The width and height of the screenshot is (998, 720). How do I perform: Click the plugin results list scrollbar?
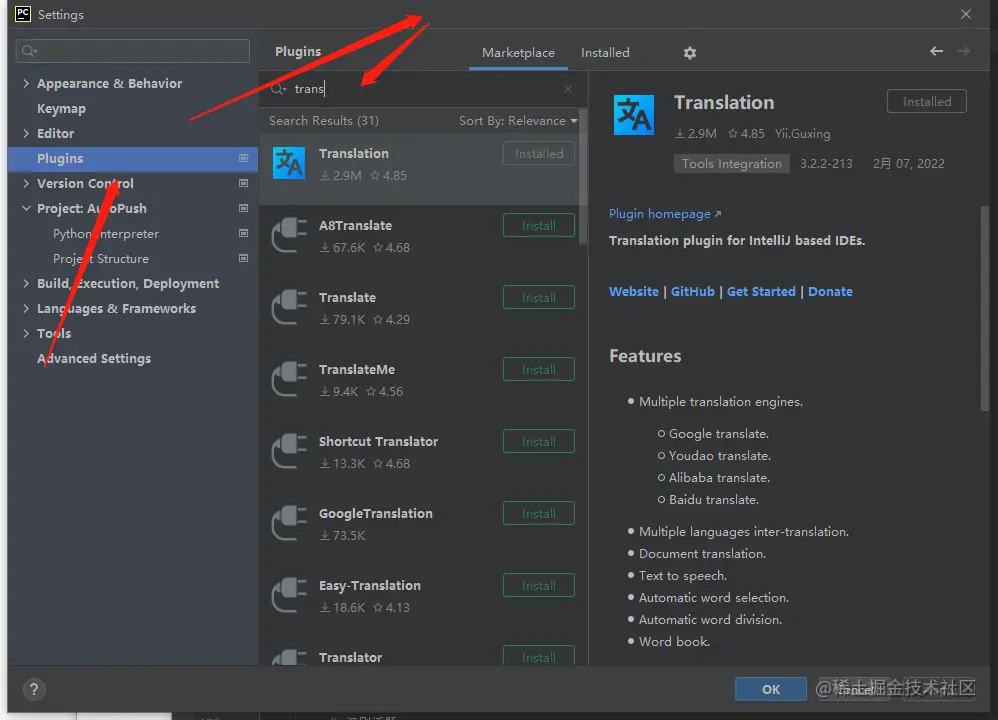pyautogui.click(x=582, y=178)
